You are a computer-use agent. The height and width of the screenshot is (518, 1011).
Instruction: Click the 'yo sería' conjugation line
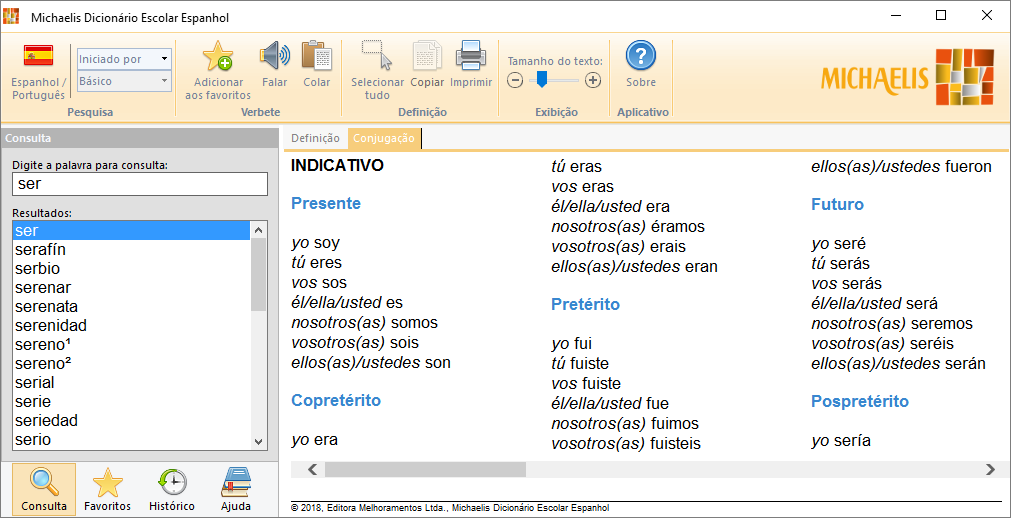click(841, 441)
